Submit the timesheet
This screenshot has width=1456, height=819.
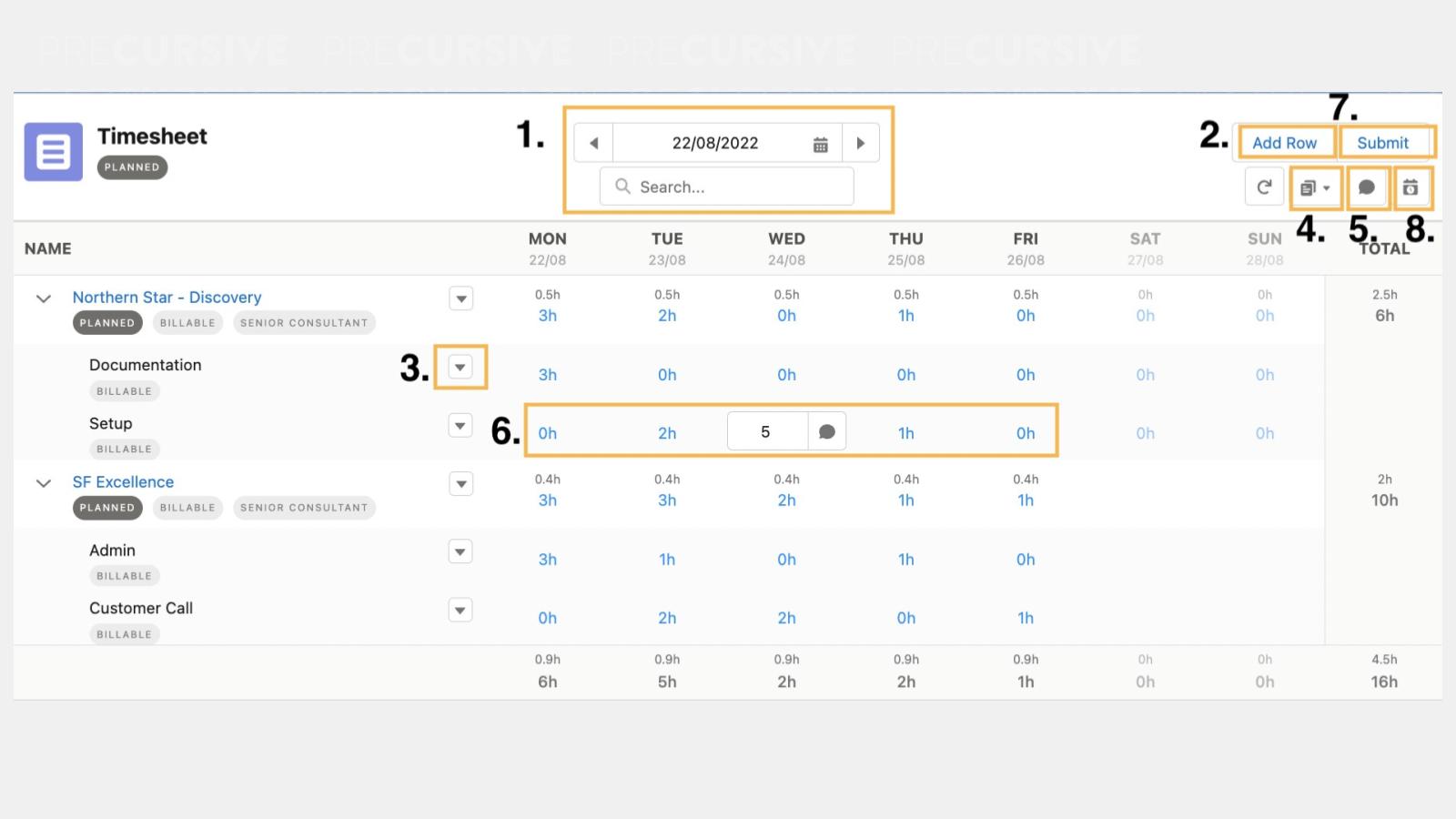(x=1382, y=142)
